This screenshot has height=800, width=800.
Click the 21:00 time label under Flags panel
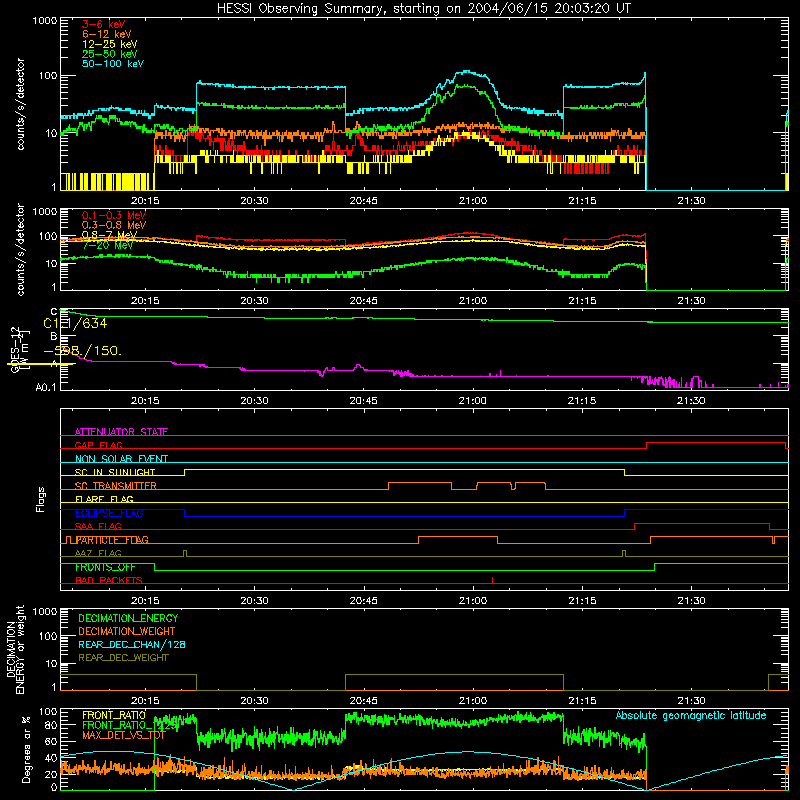tap(472, 601)
